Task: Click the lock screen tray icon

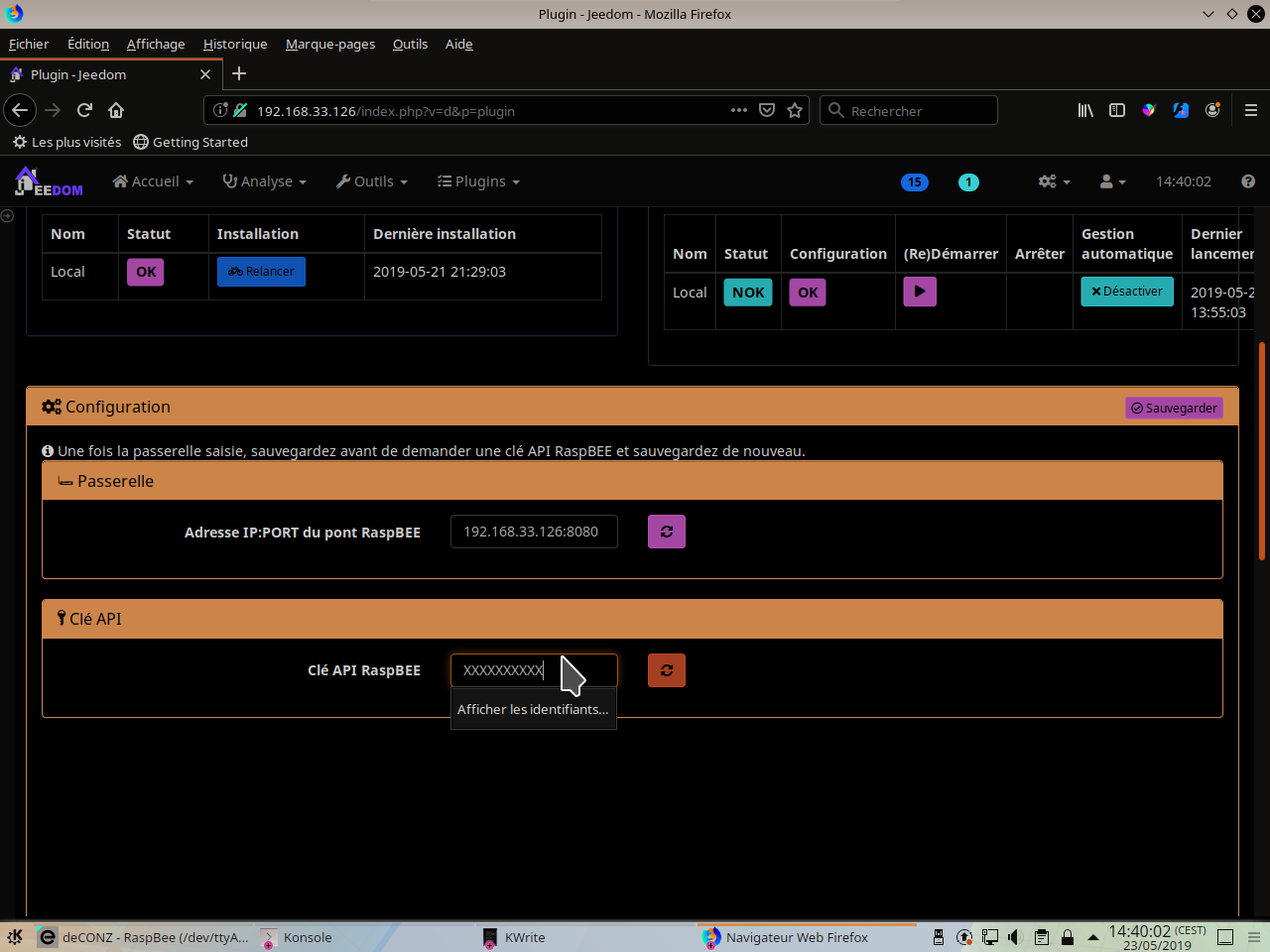Action: pyautogui.click(x=1068, y=937)
